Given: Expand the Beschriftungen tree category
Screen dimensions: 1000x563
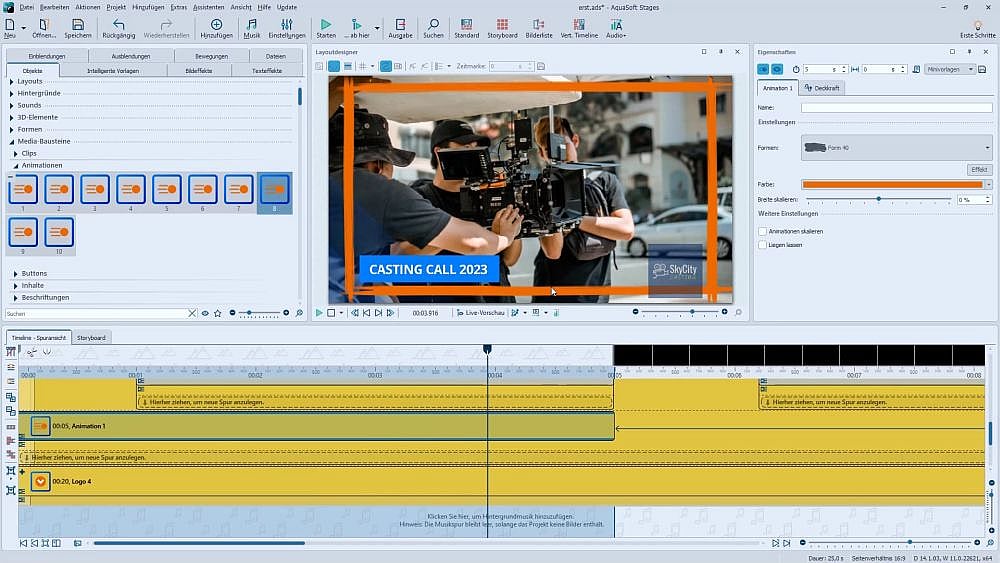Looking at the screenshot, I should (46, 297).
